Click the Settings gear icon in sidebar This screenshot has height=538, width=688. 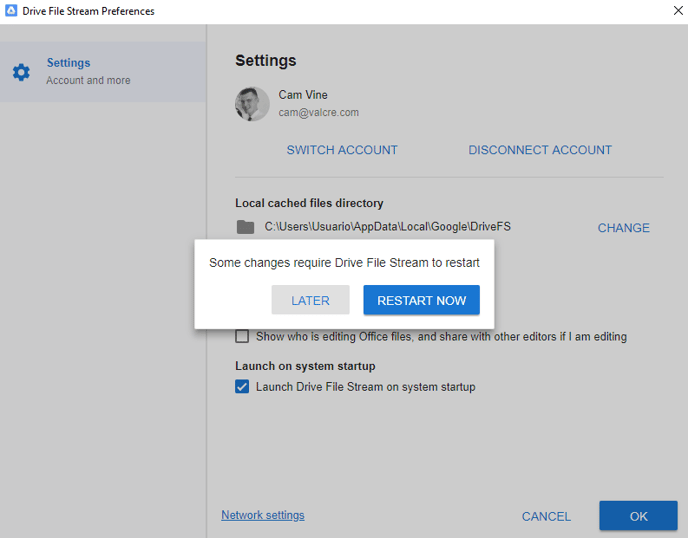[21, 72]
